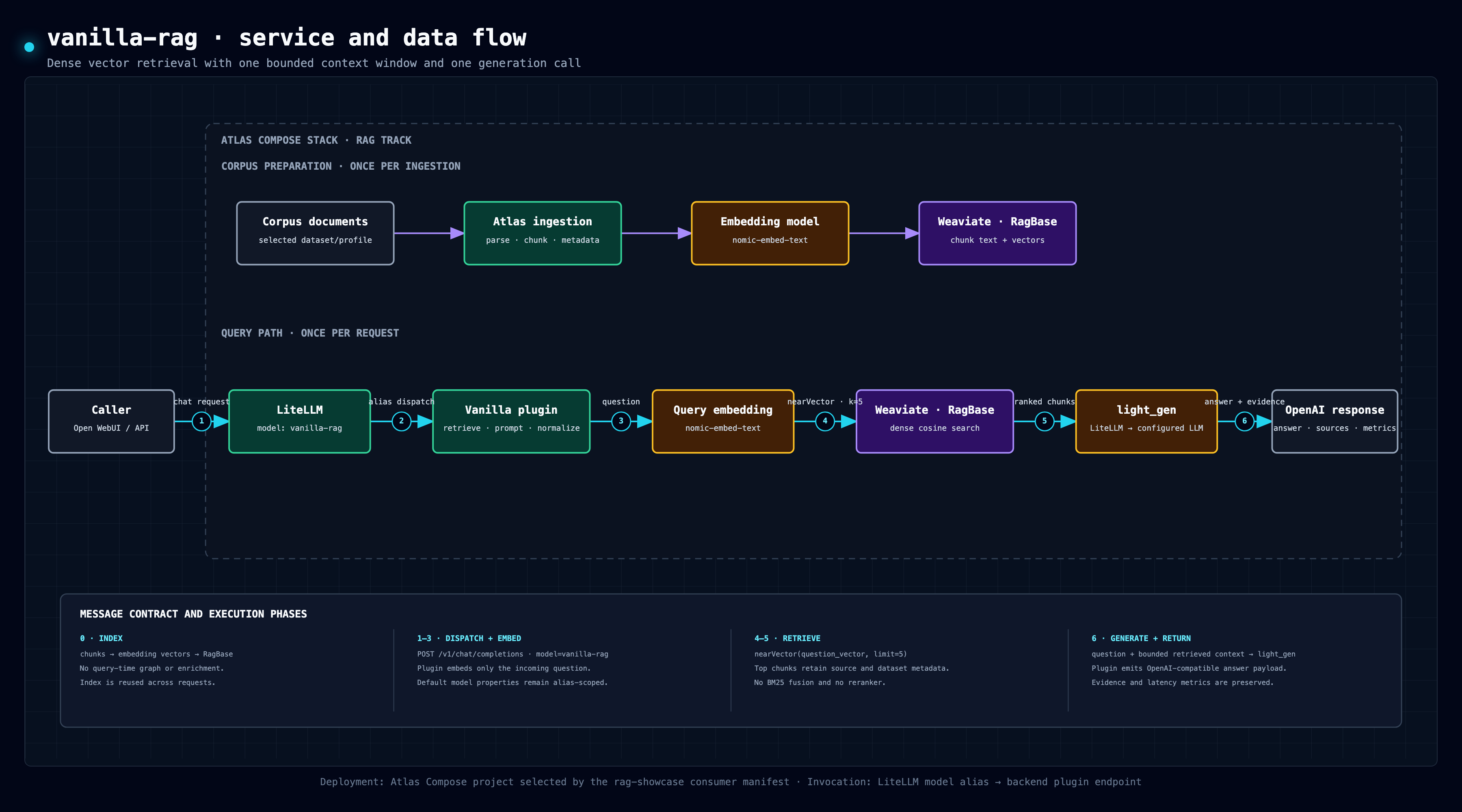Screen dimensions: 1462x812
Task: Select the Embedding model node
Action: click(x=770, y=233)
